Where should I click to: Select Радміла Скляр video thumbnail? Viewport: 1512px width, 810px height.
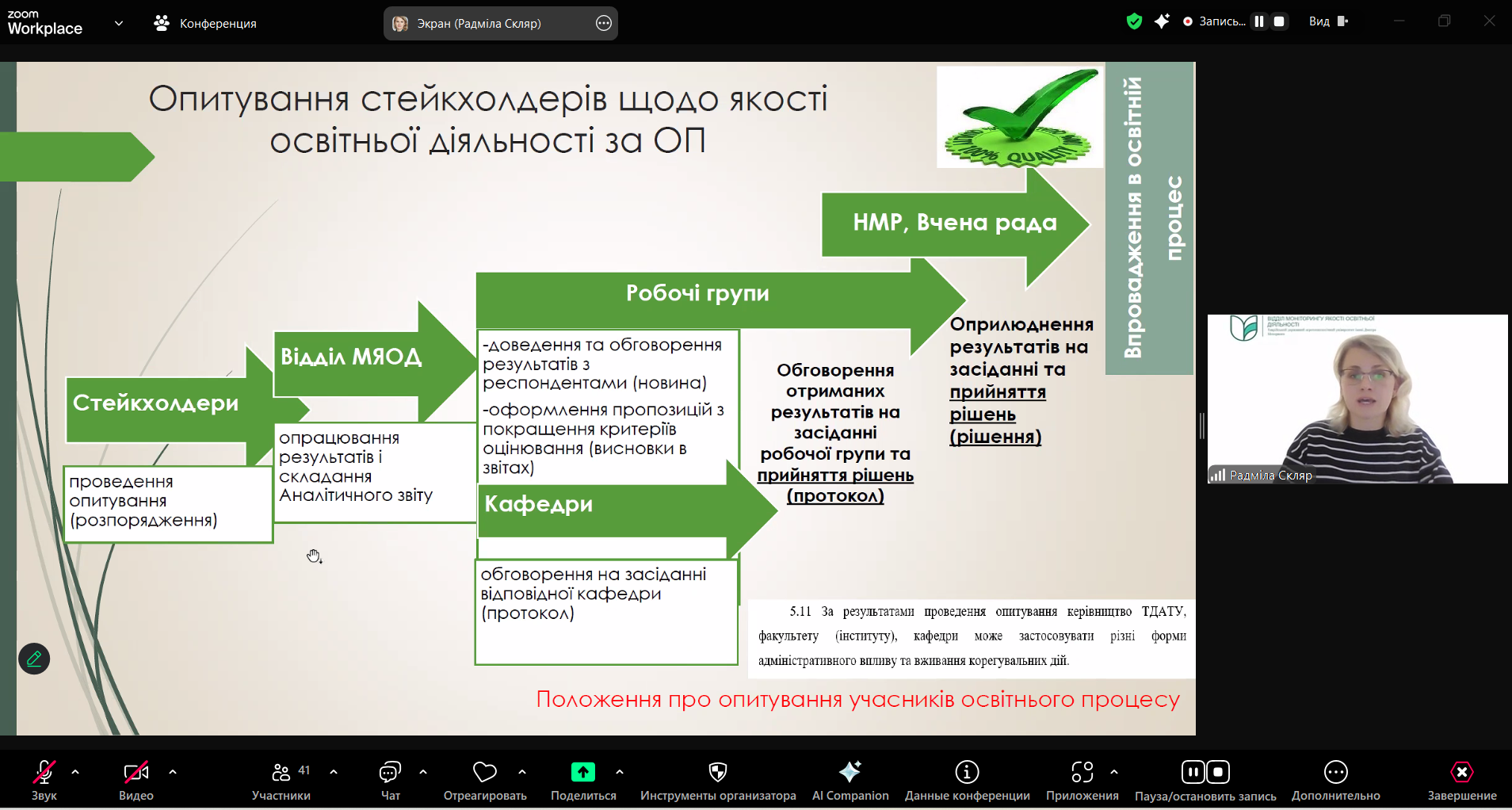(1357, 399)
